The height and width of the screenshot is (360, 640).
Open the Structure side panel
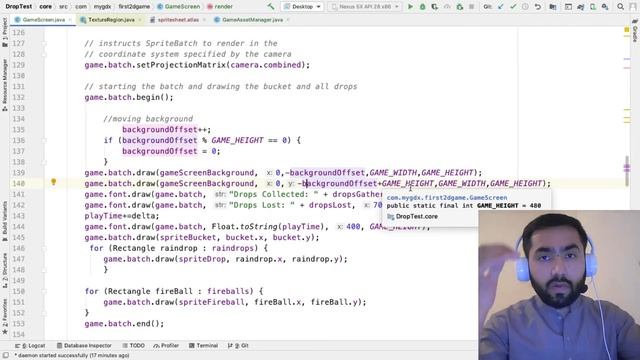5,270
